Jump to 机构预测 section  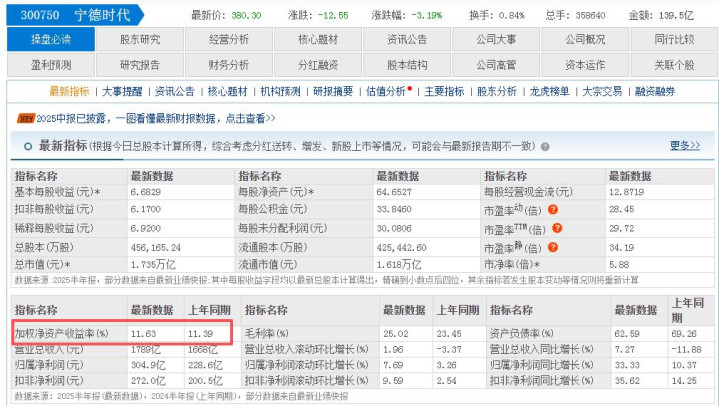click(x=280, y=91)
